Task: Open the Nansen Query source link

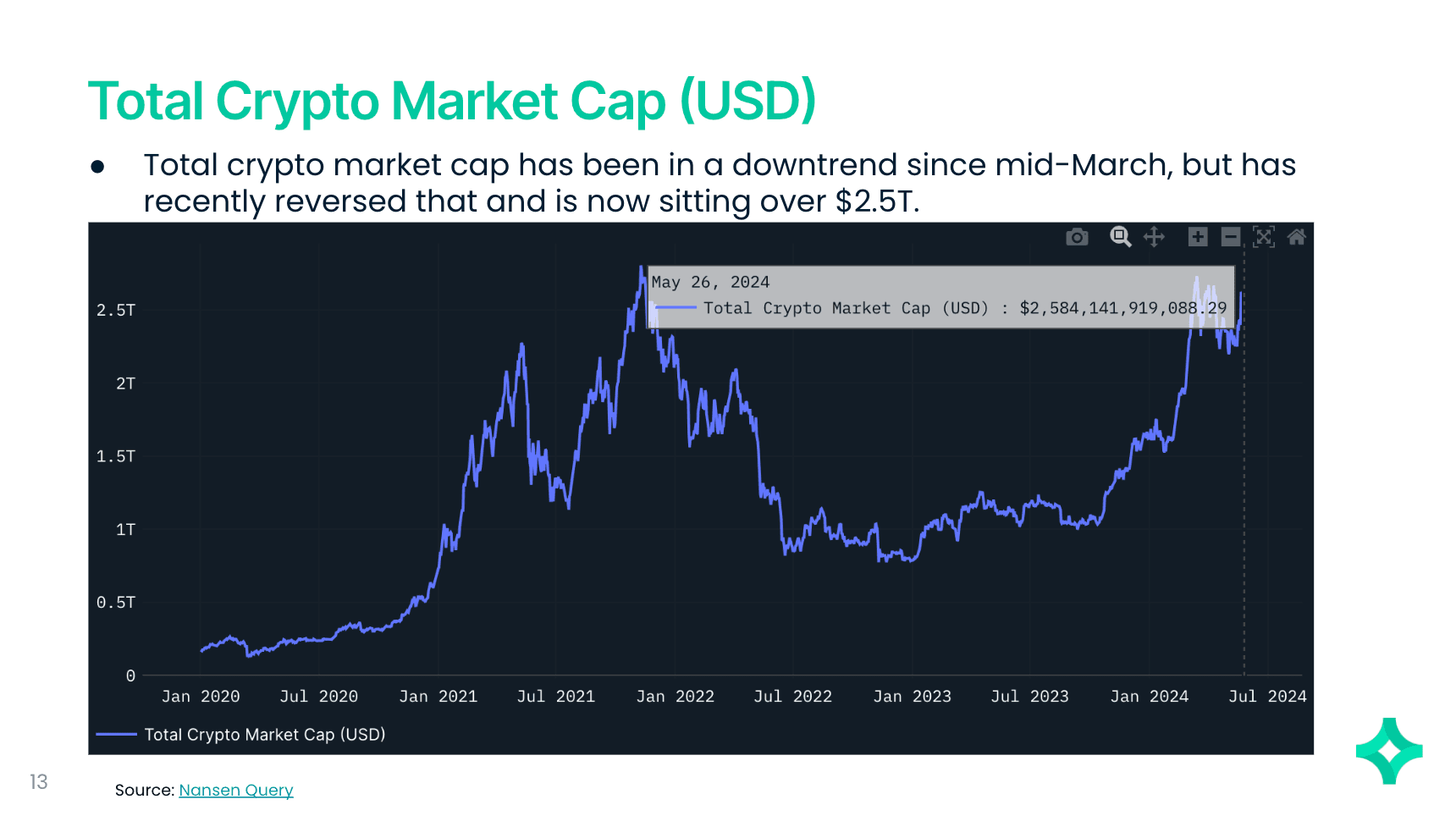Action: 236,791
